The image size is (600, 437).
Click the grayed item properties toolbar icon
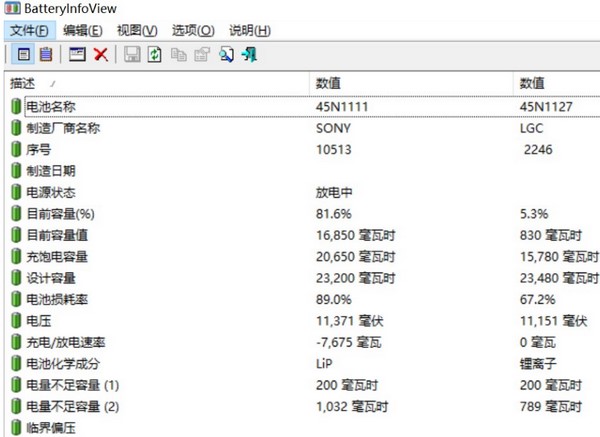coord(202,54)
